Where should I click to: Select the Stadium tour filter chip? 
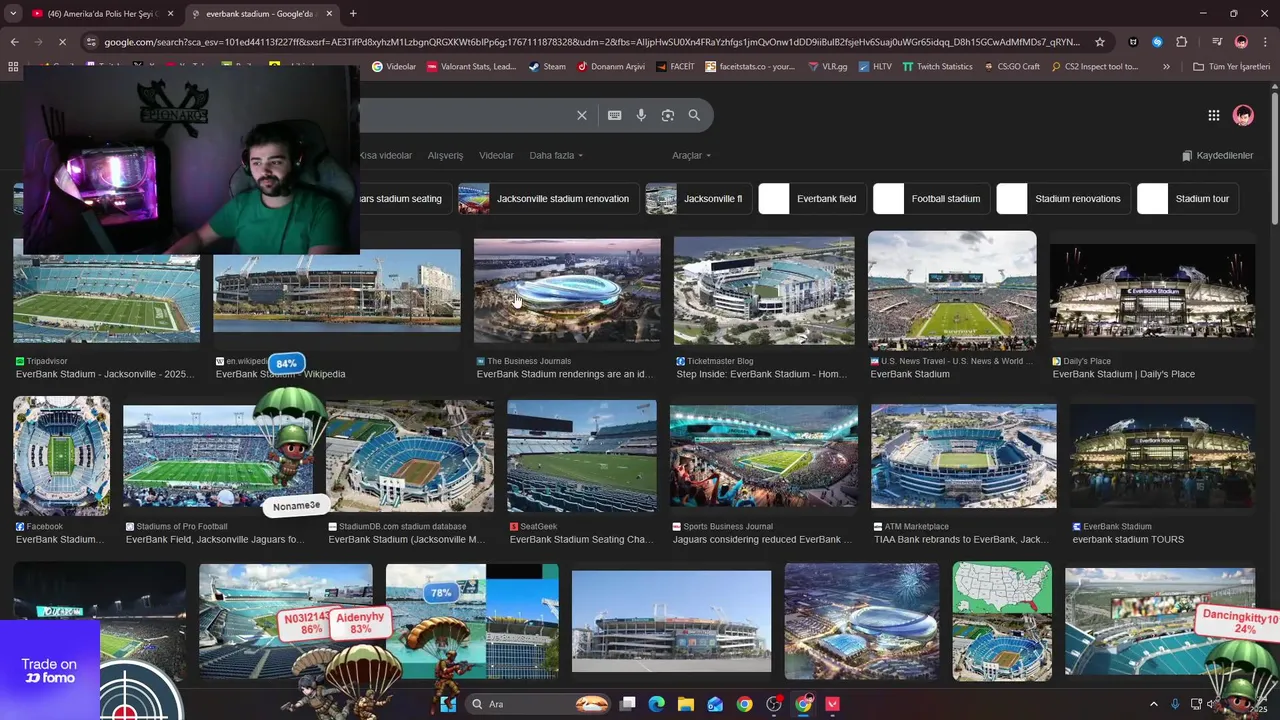[x=1189, y=199]
